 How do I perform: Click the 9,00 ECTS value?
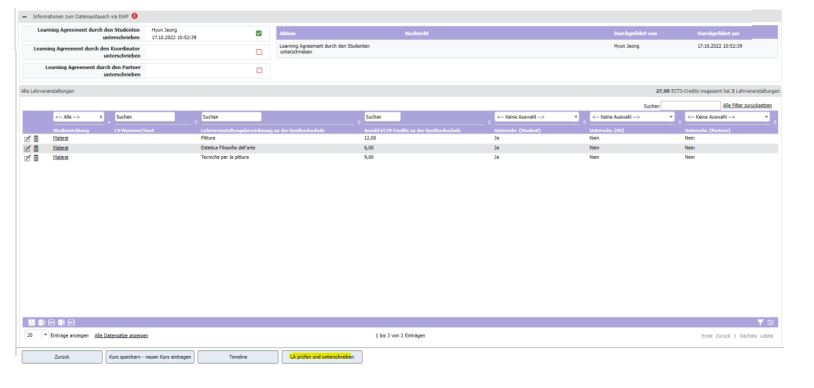coord(369,157)
